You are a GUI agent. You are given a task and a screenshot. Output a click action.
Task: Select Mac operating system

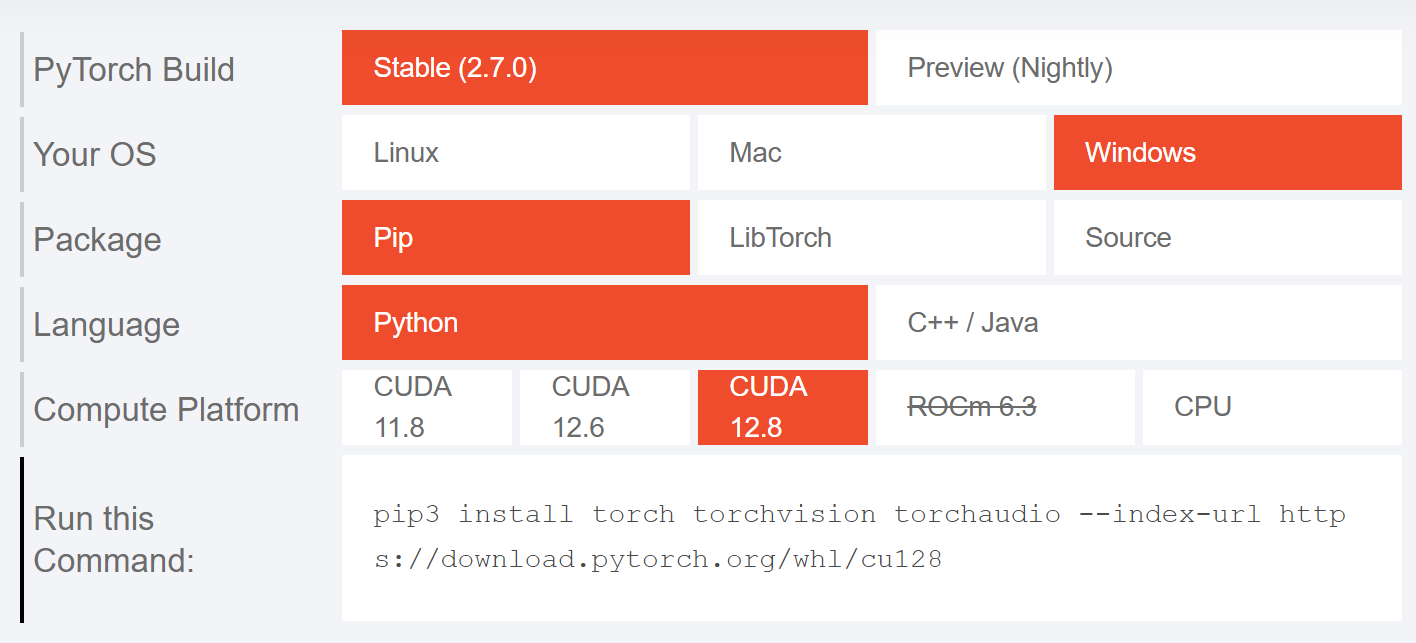point(871,153)
